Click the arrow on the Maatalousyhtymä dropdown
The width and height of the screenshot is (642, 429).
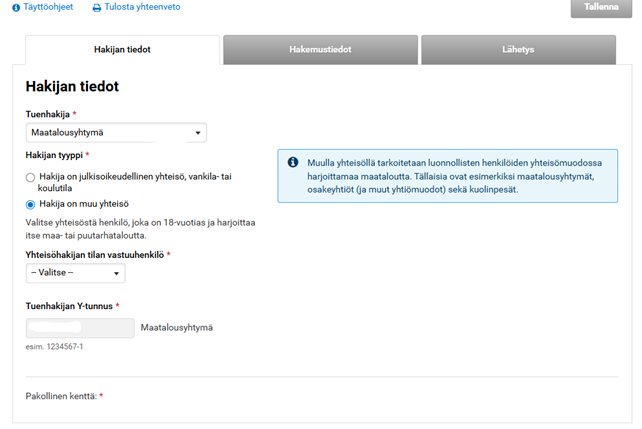(x=198, y=133)
